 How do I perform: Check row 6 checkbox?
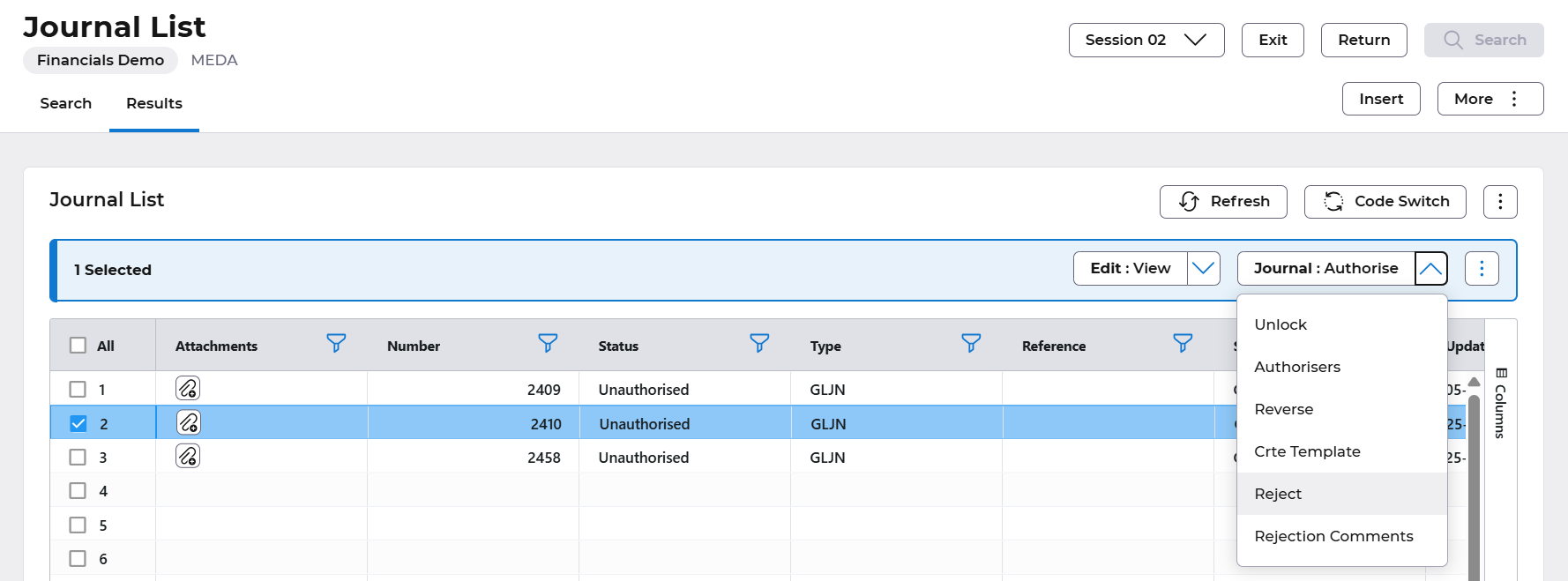coord(78,558)
